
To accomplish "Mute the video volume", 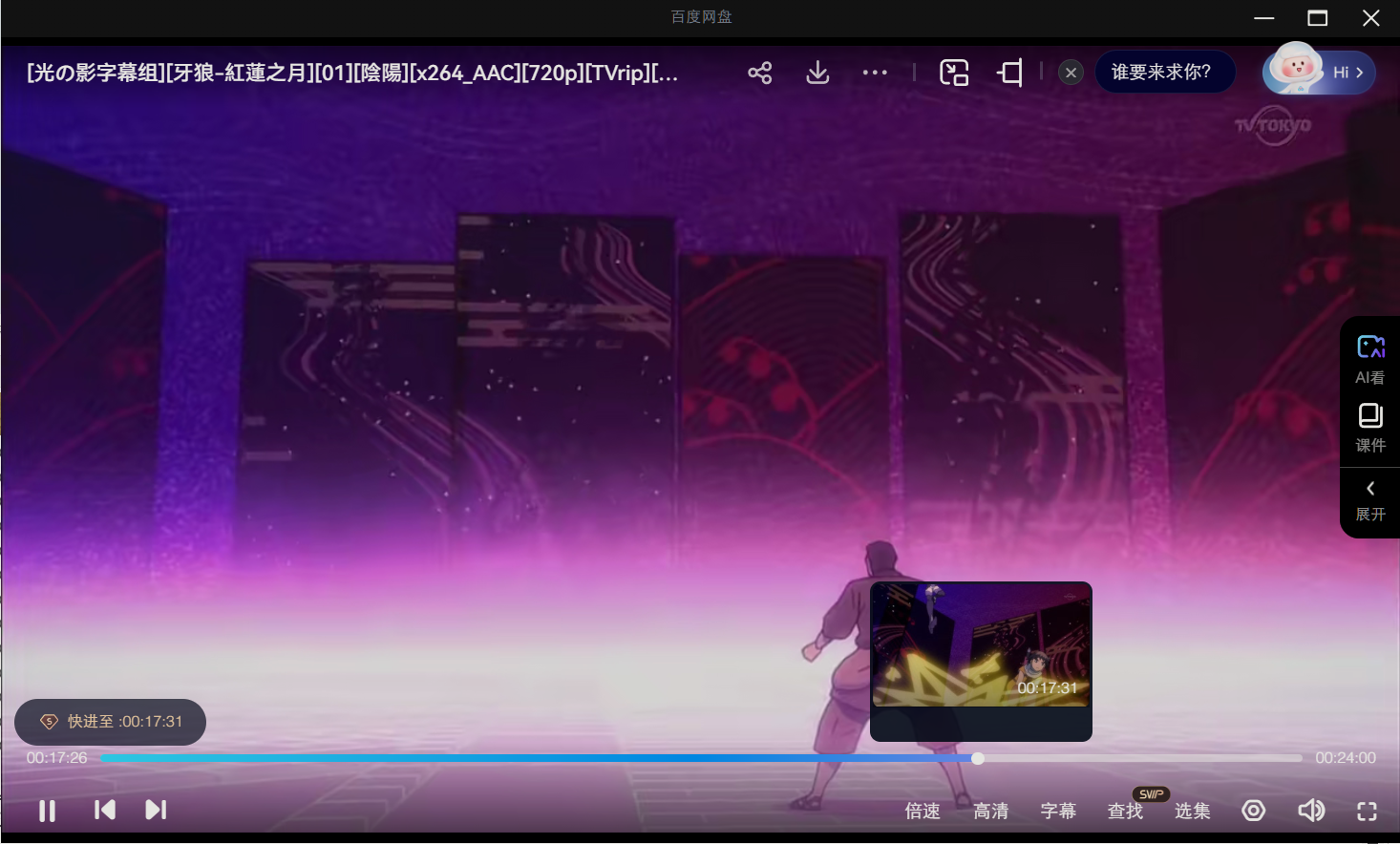I will (x=1310, y=811).
